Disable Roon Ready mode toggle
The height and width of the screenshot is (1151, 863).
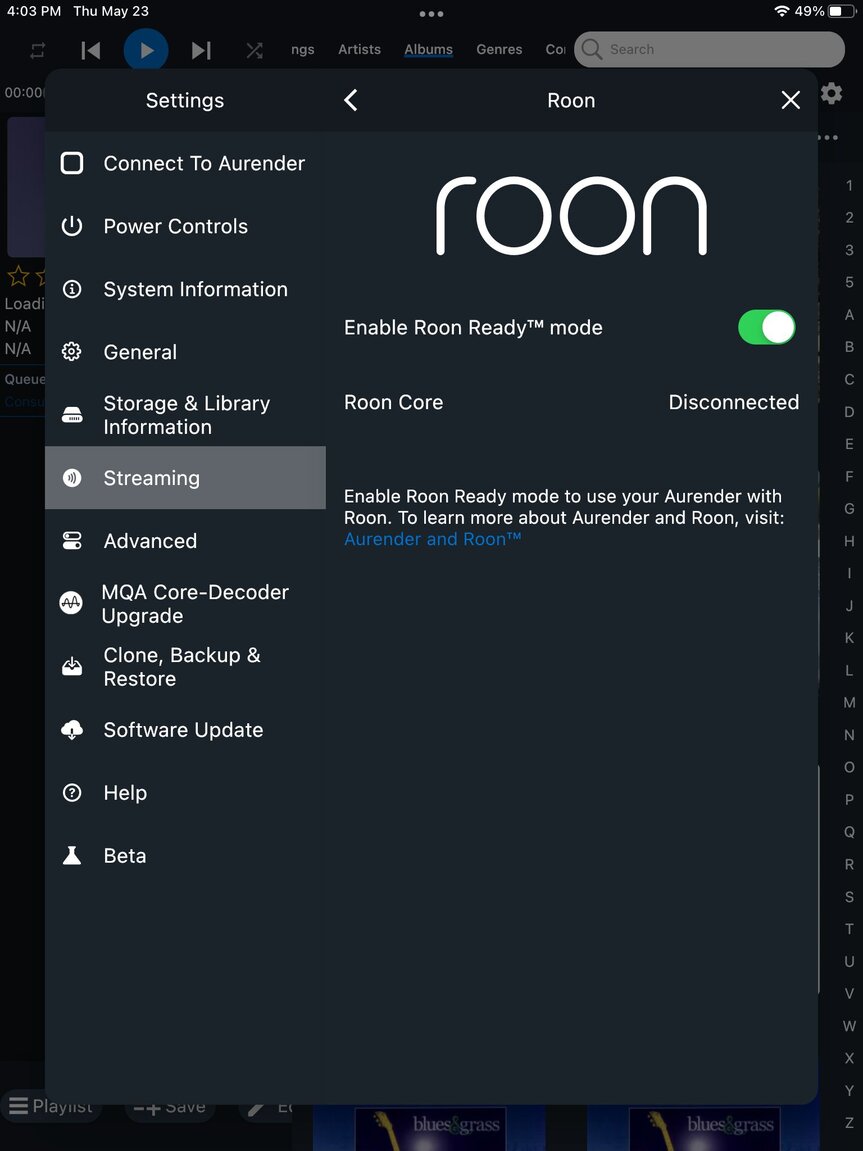point(766,327)
